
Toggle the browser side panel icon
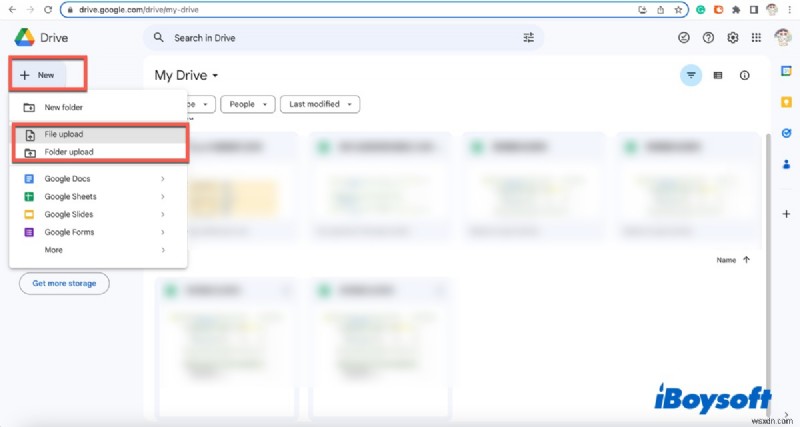[x=754, y=10]
